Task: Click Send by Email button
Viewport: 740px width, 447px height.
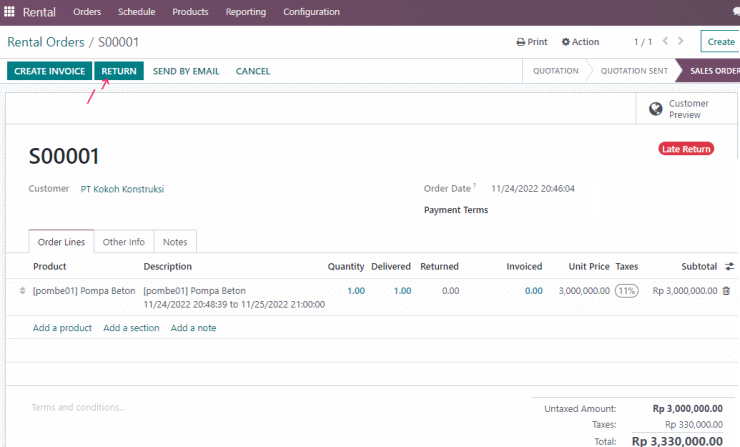Action: click(x=186, y=71)
